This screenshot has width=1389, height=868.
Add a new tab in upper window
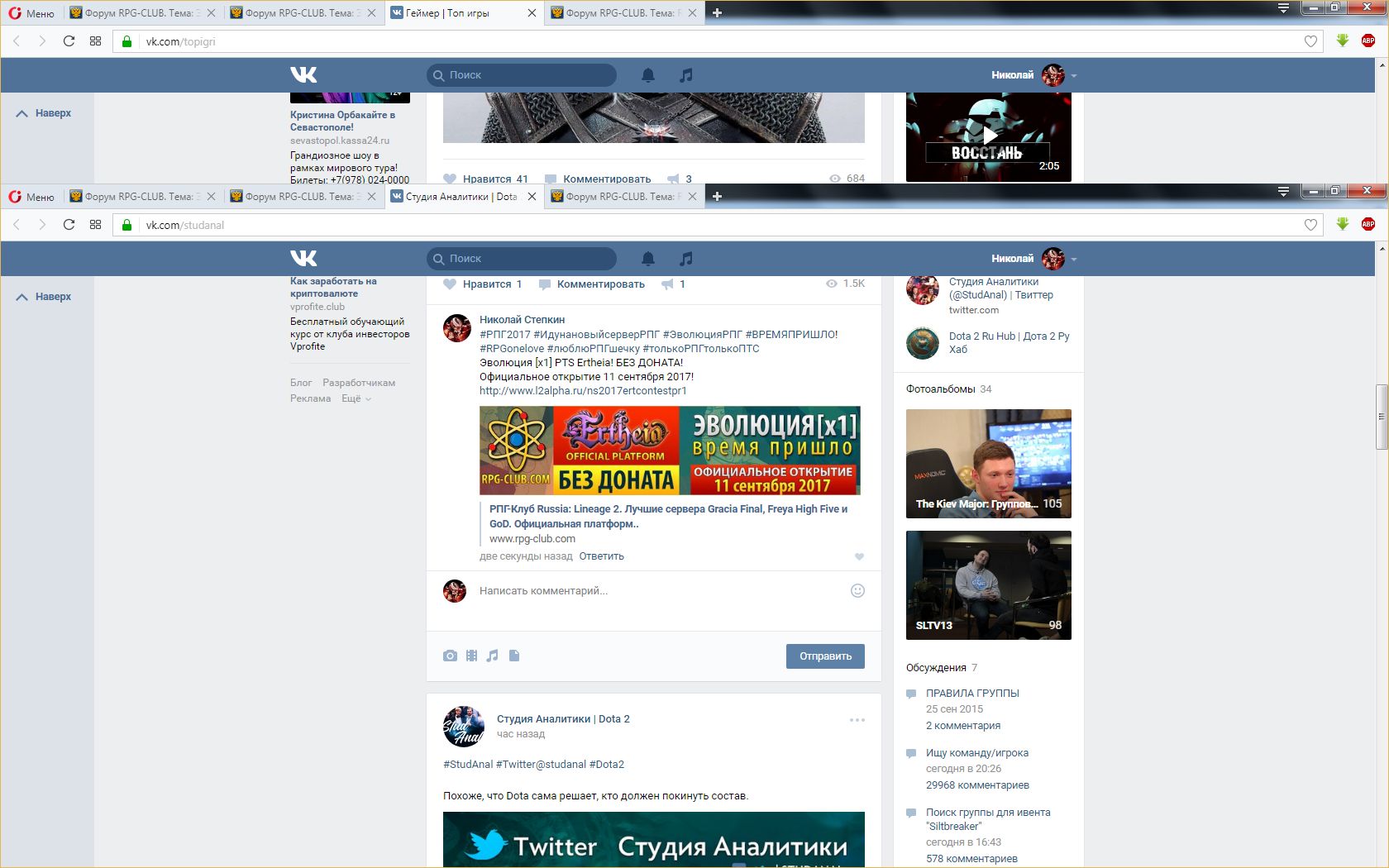click(717, 13)
